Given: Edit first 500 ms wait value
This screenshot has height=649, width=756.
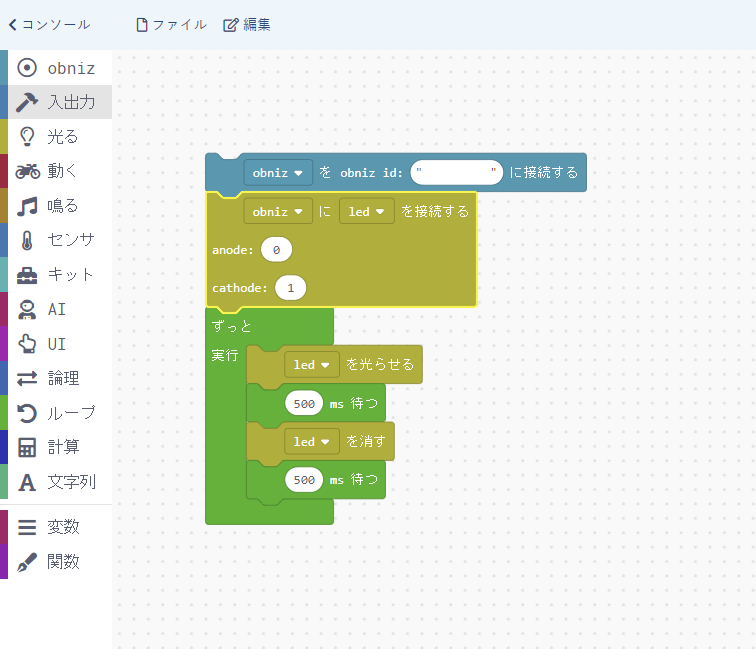Looking at the screenshot, I should click(304, 403).
